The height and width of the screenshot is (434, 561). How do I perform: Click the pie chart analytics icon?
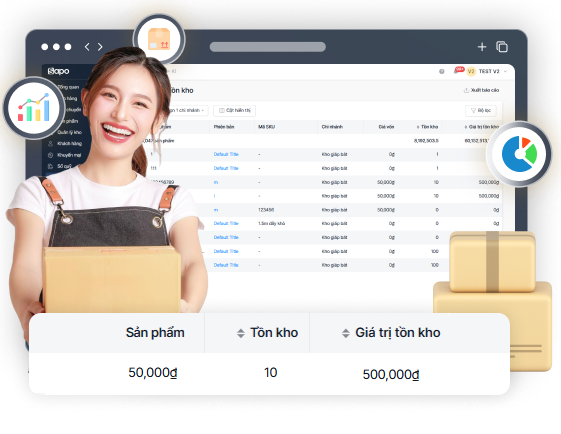519,154
